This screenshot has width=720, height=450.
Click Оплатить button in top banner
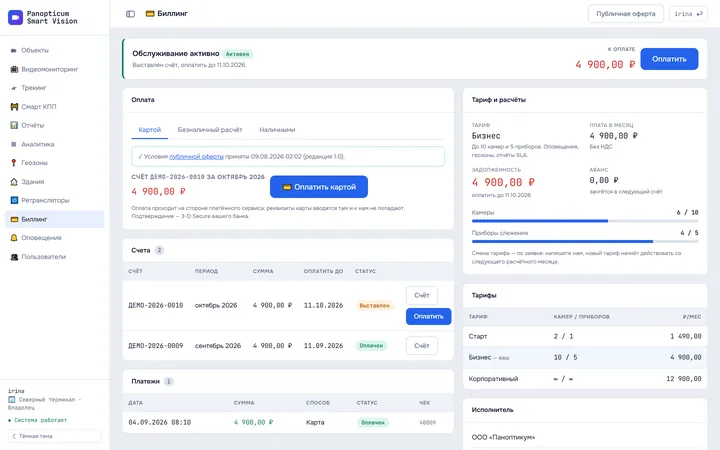coord(669,59)
